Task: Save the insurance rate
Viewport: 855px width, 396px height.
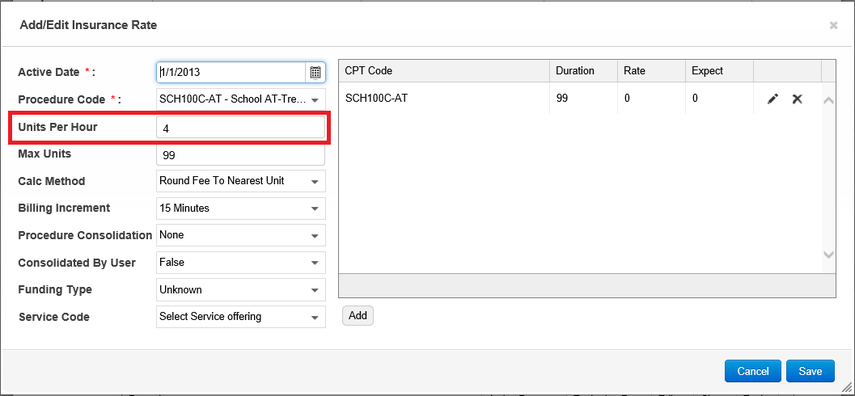Action: [x=810, y=371]
